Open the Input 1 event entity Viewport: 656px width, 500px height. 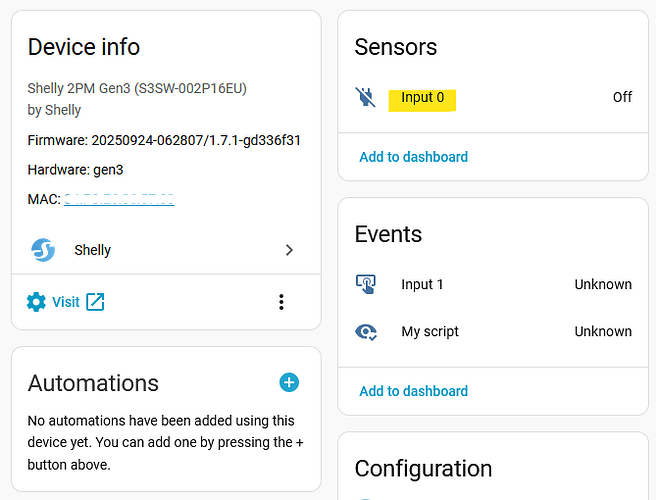point(422,284)
